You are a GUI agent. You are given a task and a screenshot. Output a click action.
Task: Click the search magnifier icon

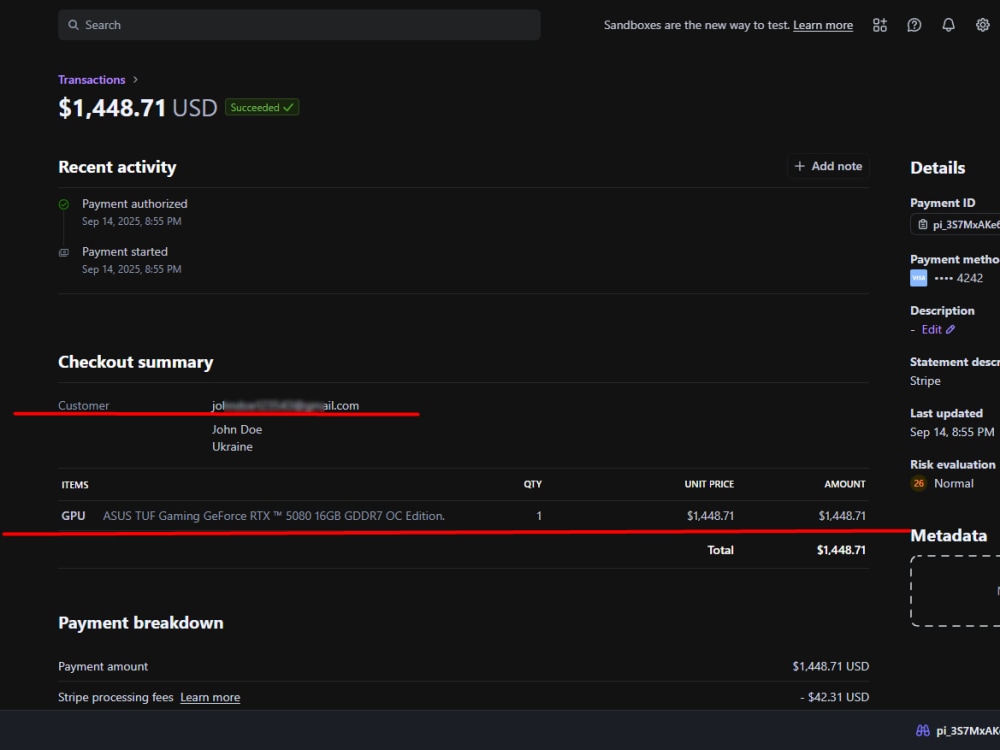tap(73, 25)
